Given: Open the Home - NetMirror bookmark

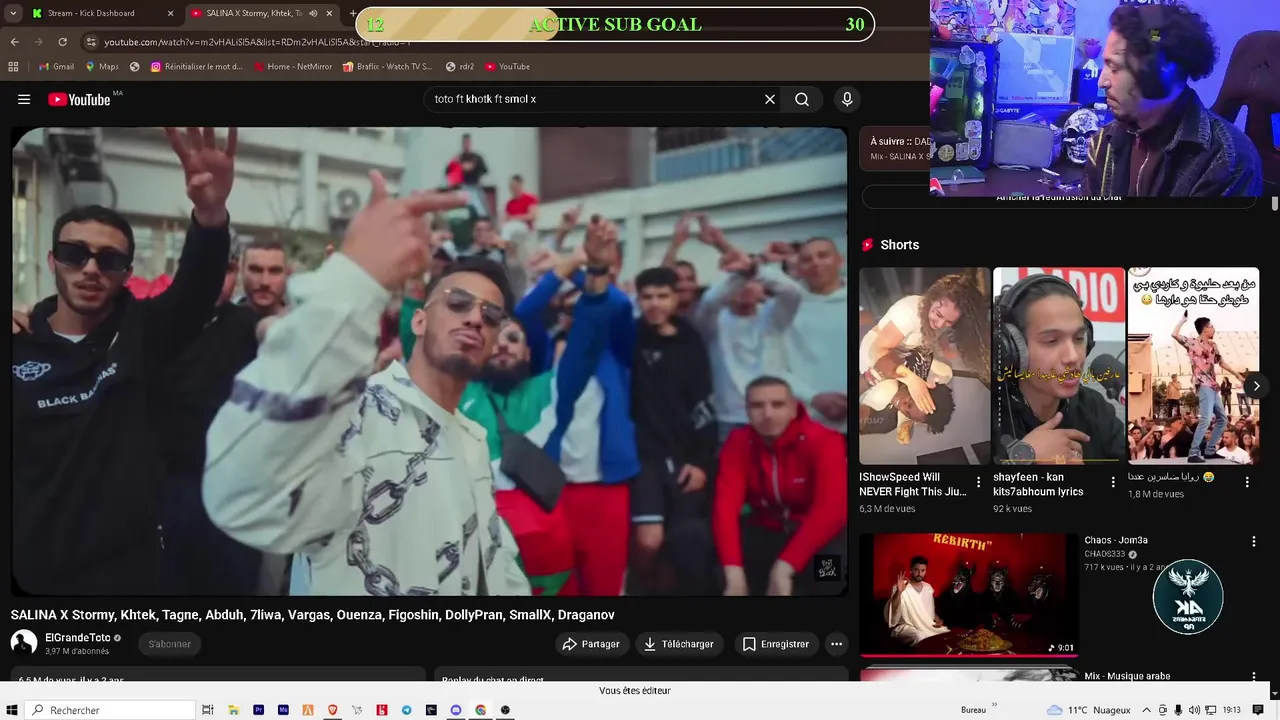Looking at the screenshot, I should pyautogui.click(x=293, y=67).
